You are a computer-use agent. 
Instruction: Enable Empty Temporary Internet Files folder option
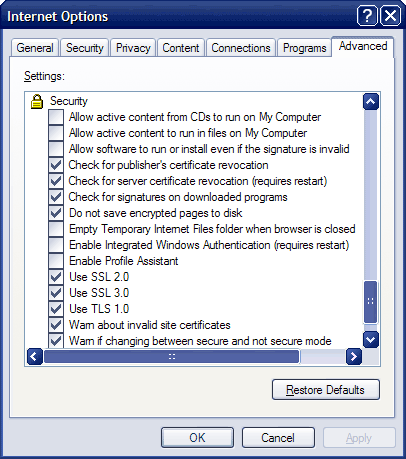pyautogui.click(x=56, y=229)
